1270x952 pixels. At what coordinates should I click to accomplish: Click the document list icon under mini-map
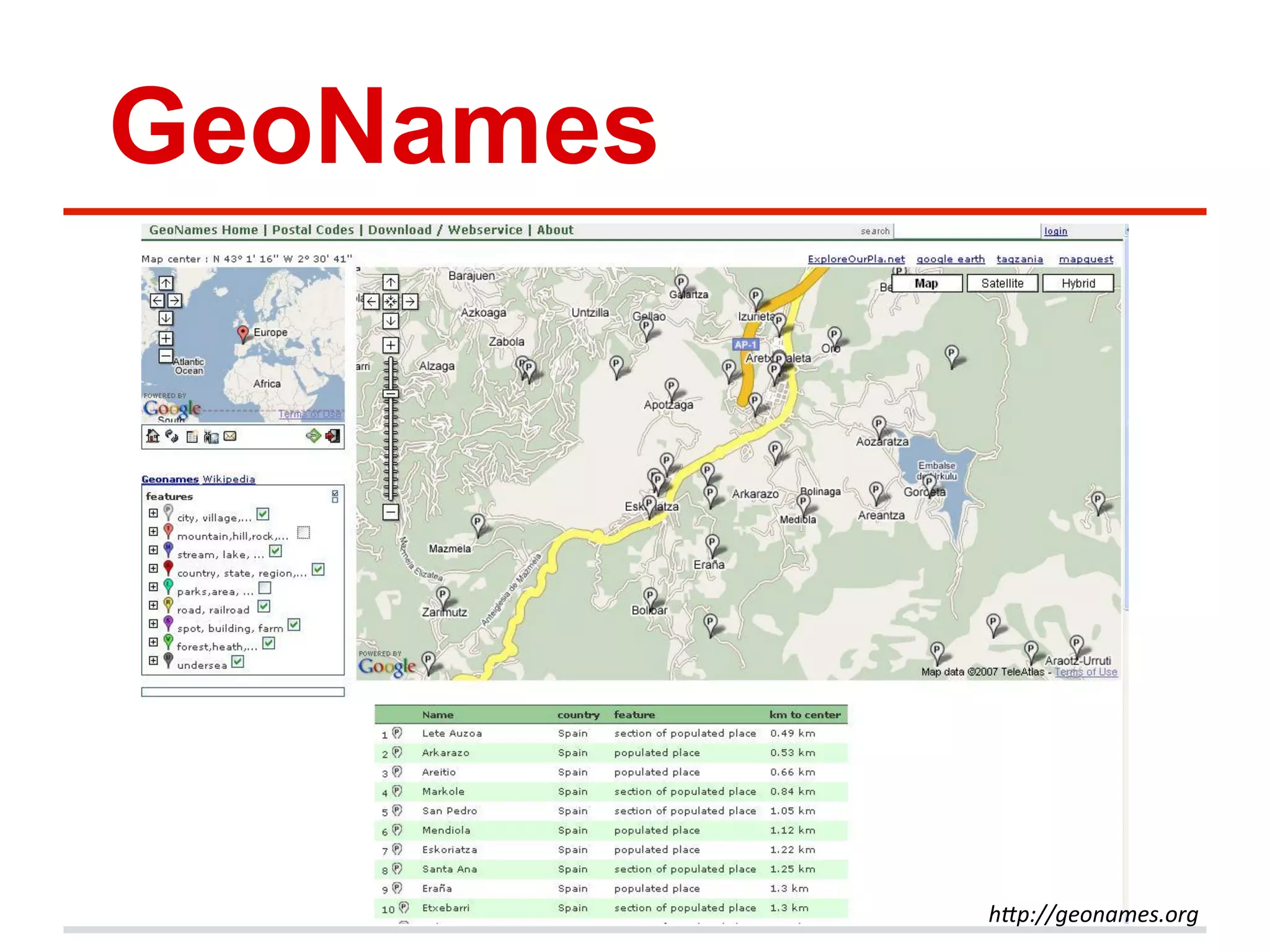coord(192,436)
